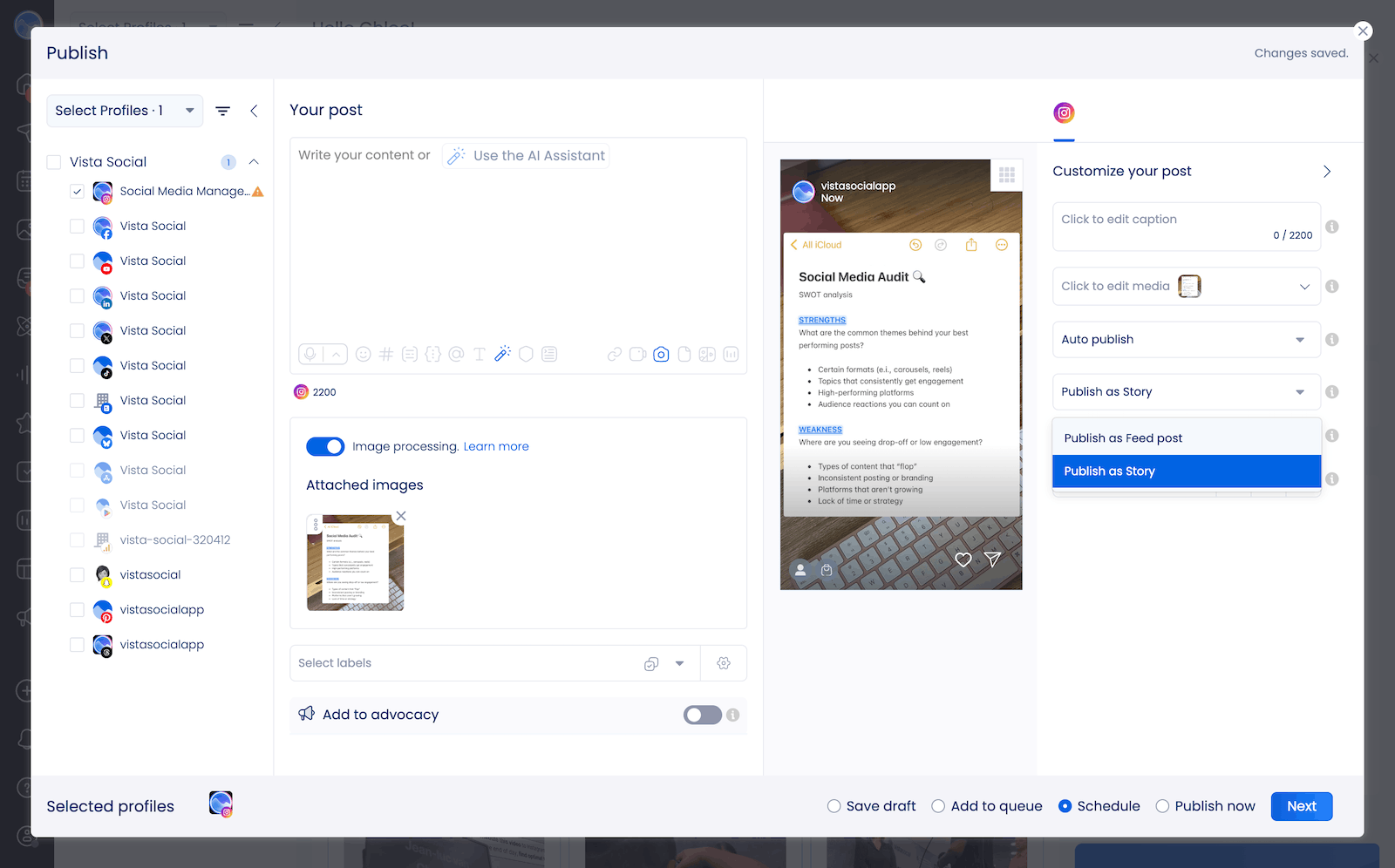Click the info icon next to advocacy toggle
The height and width of the screenshot is (868, 1395).
point(733,715)
